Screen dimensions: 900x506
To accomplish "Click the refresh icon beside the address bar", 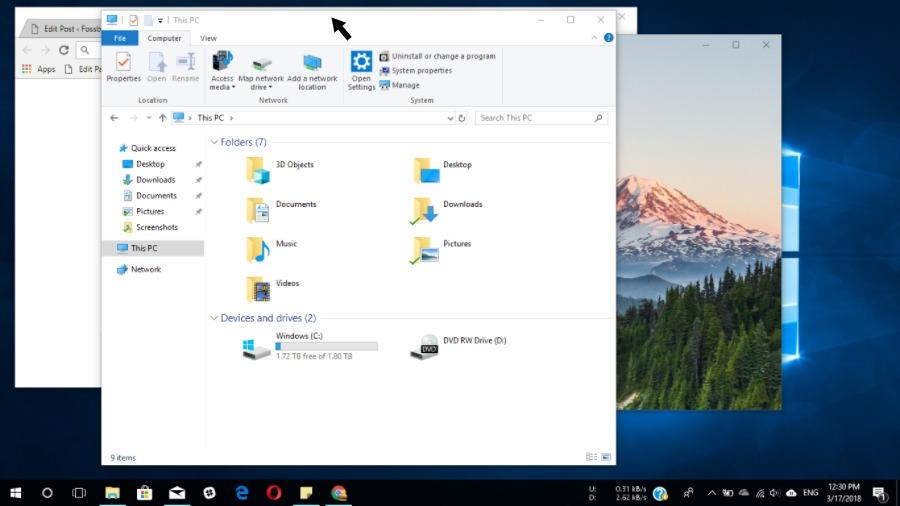I will click(x=461, y=118).
